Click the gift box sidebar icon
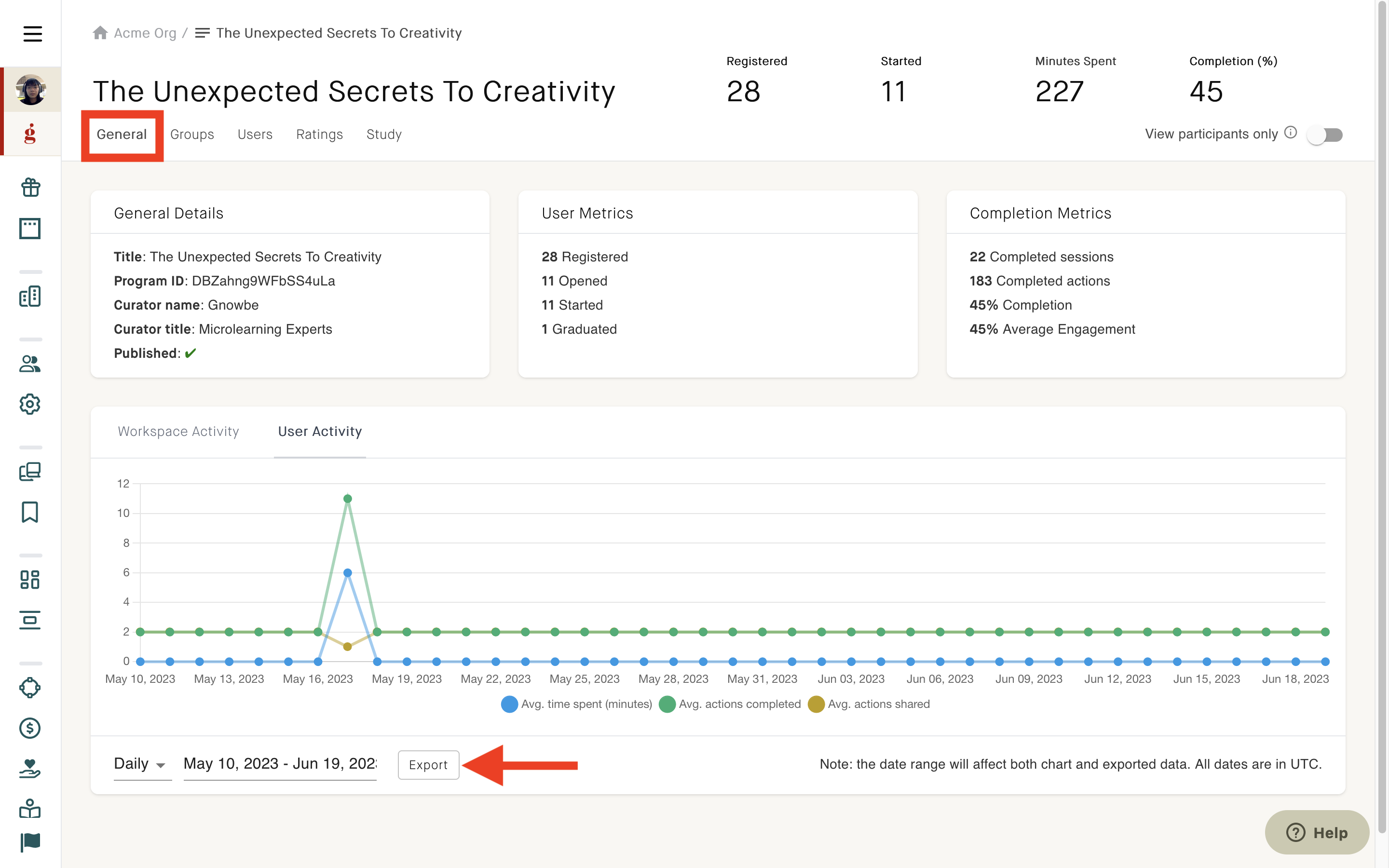 [30, 187]
